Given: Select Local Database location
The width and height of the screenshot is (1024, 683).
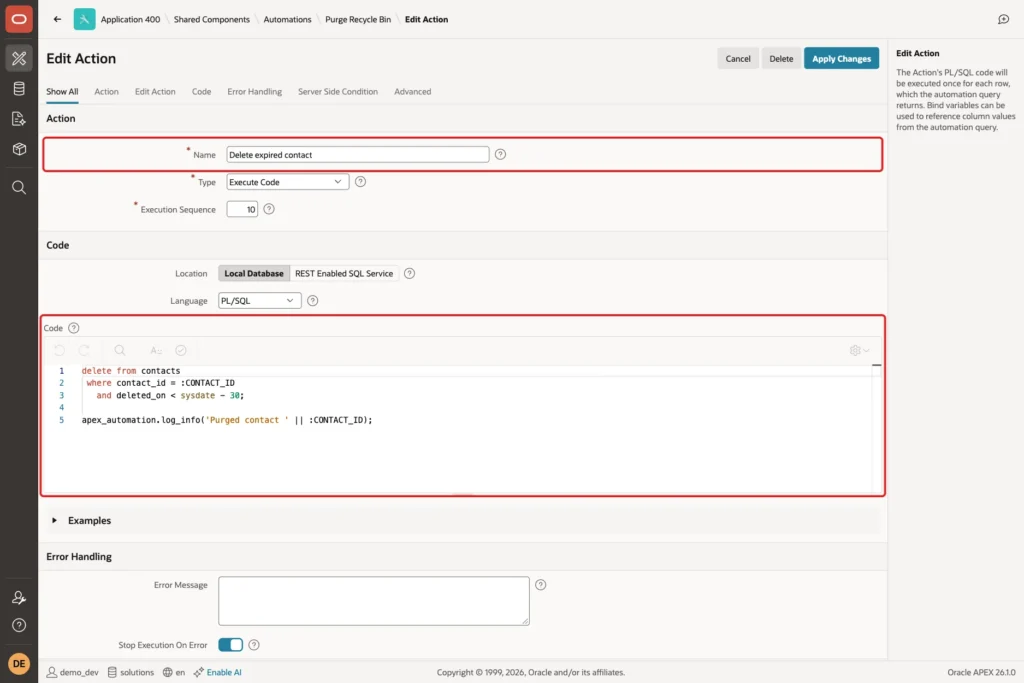Looking at the screenshot, I should 254,273.
